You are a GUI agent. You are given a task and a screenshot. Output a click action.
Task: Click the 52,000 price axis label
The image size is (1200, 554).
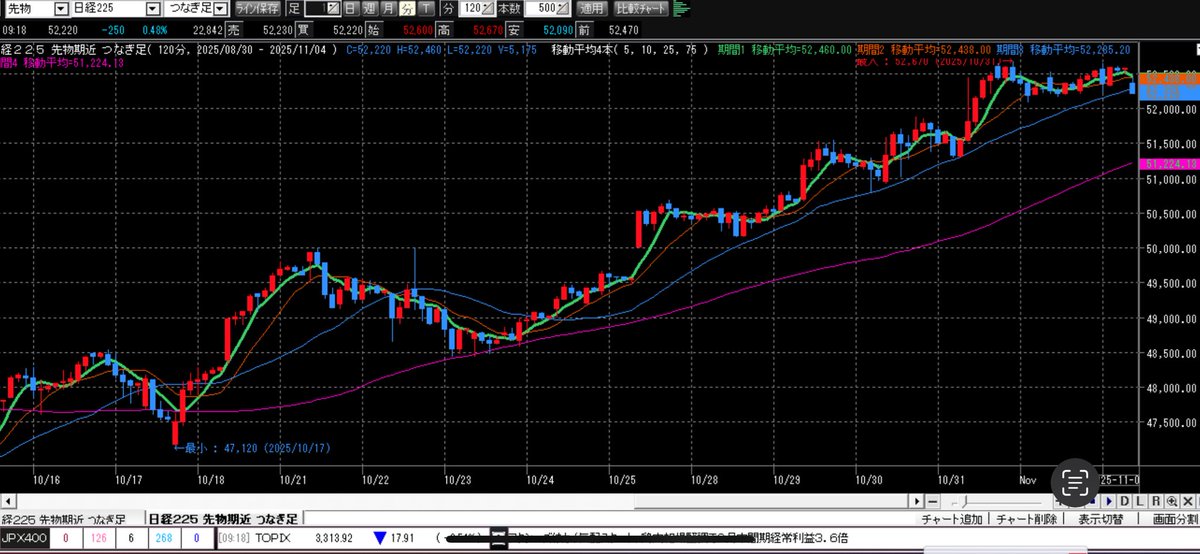click(x=1169, y=110)
